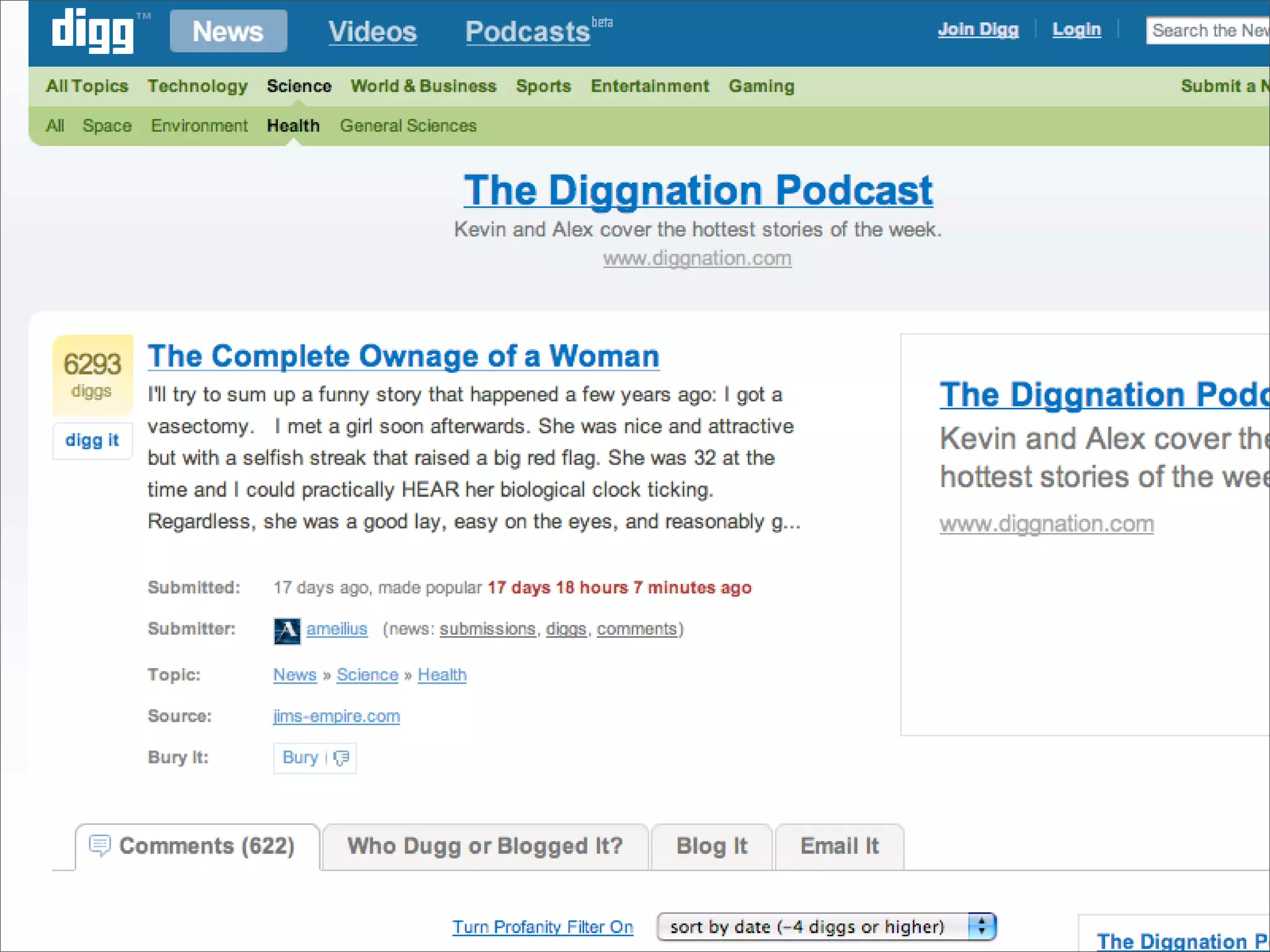Choose Environment subtopic
Viewport: 1270px width, 952px height.
click(x=199, y=126)
